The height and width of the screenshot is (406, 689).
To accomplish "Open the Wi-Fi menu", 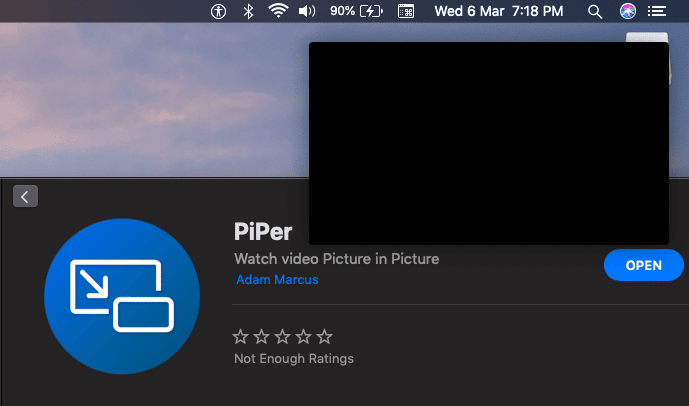I will 278,11.
